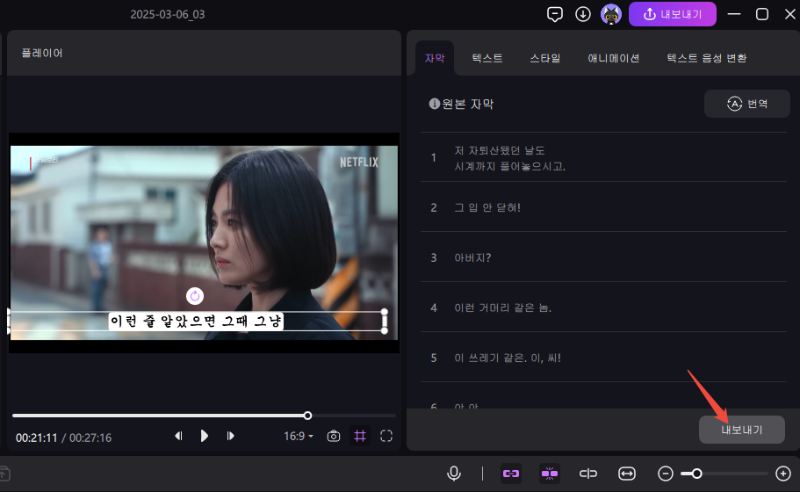Select the subtitle text box in preview

(196, 321)
